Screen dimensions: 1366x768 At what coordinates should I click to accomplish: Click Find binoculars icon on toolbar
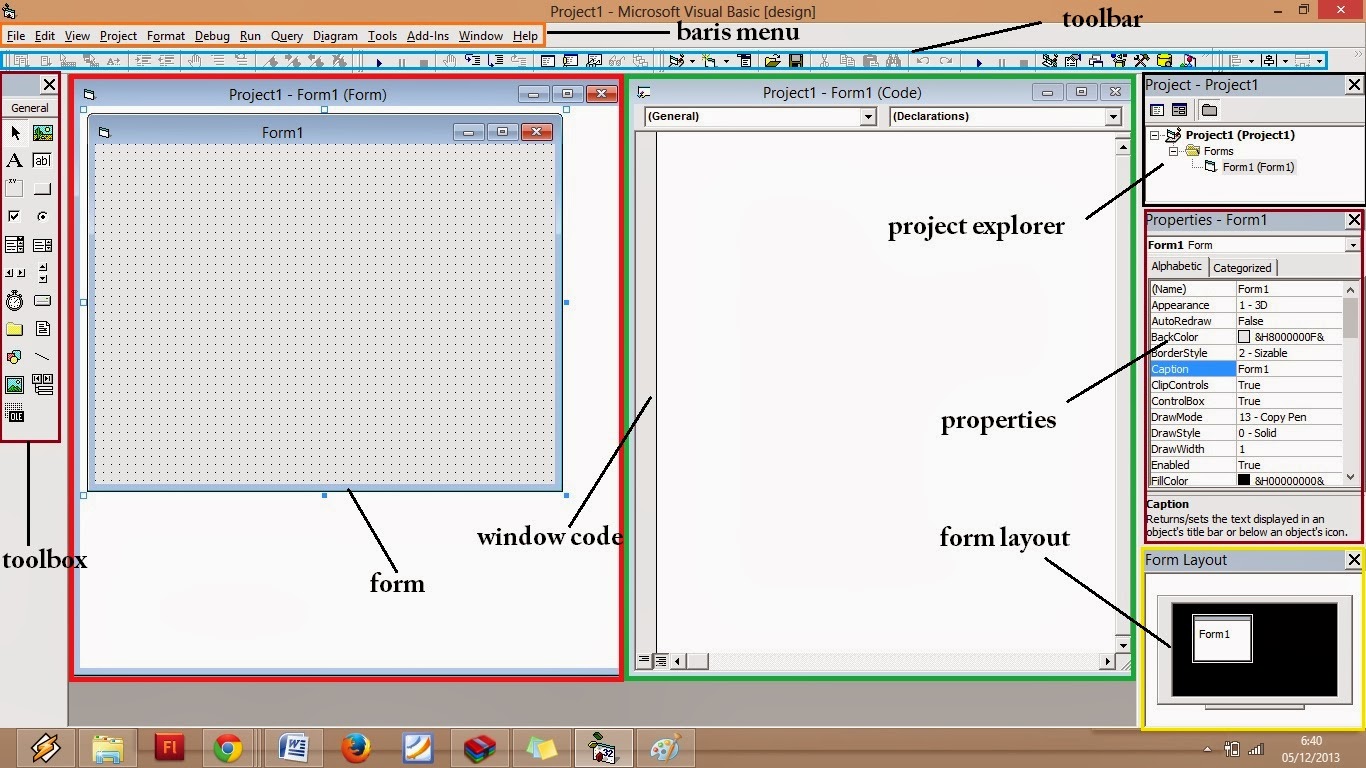pos(893,61)
